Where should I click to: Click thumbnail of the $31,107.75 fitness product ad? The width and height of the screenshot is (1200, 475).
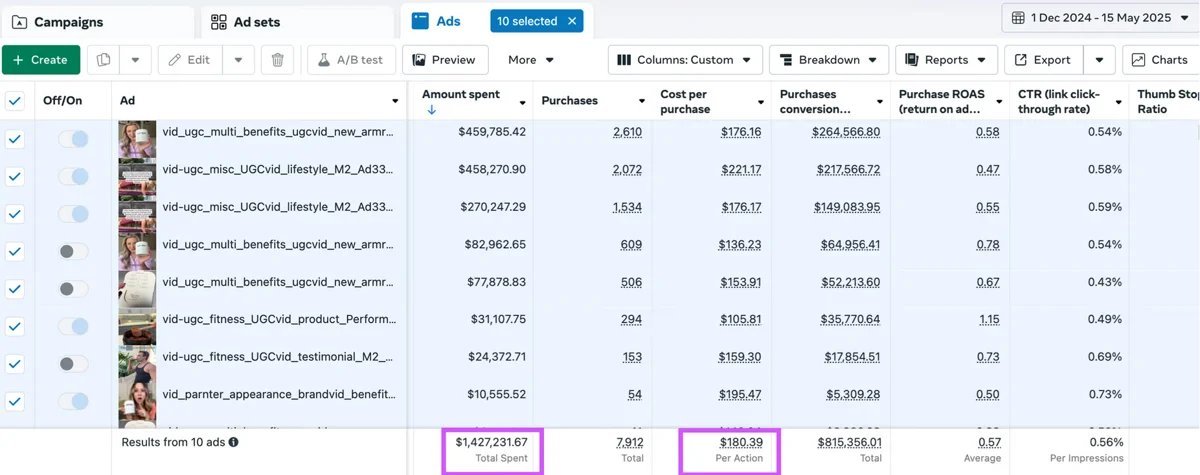click(x=137, y=326)
